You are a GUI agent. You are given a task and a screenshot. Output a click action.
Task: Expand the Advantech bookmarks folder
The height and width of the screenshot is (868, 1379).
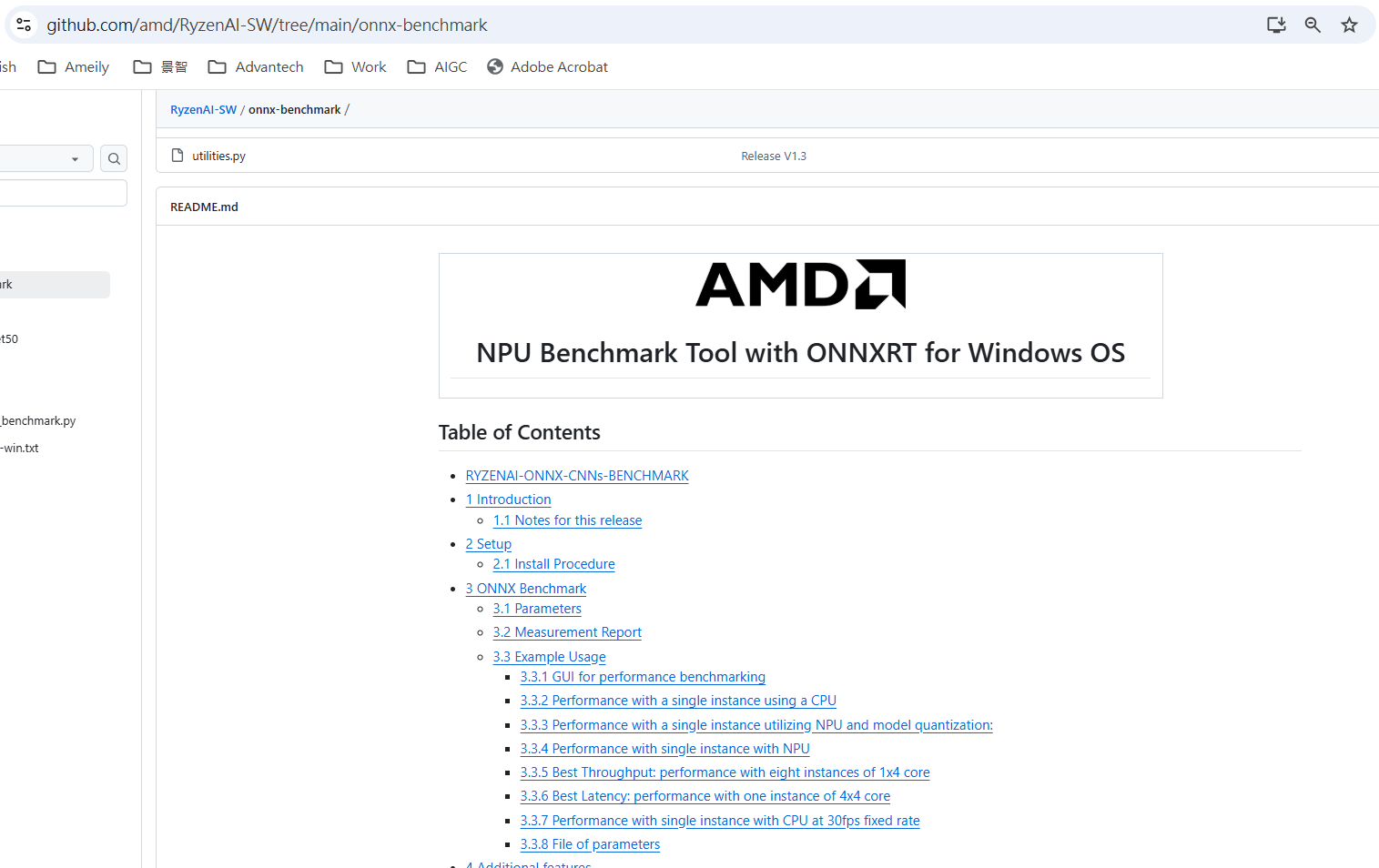click(256, 66)
